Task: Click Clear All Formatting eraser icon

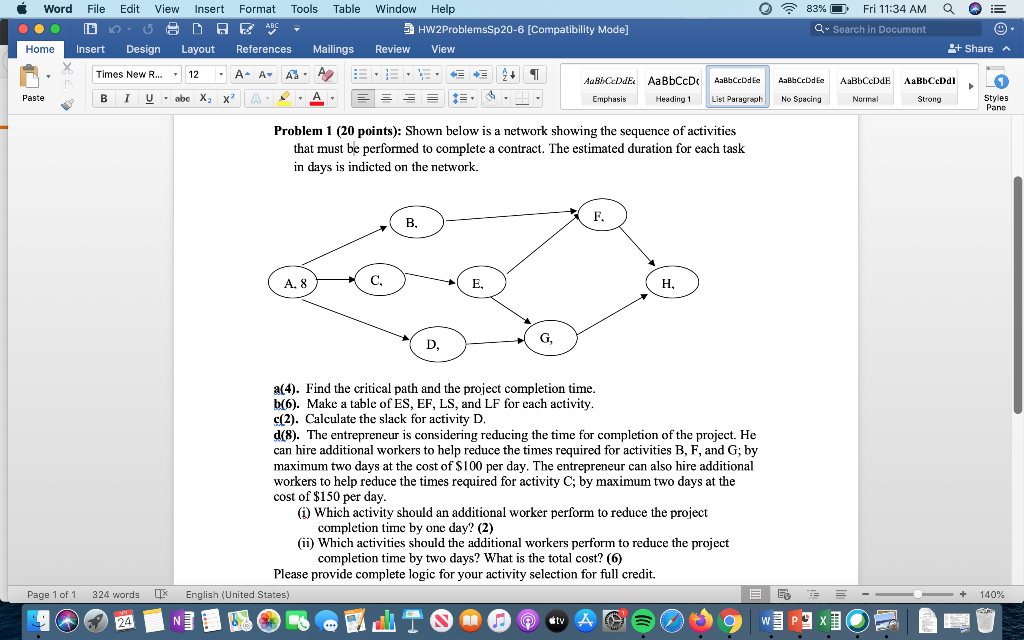Action: [x=325, y=74]
